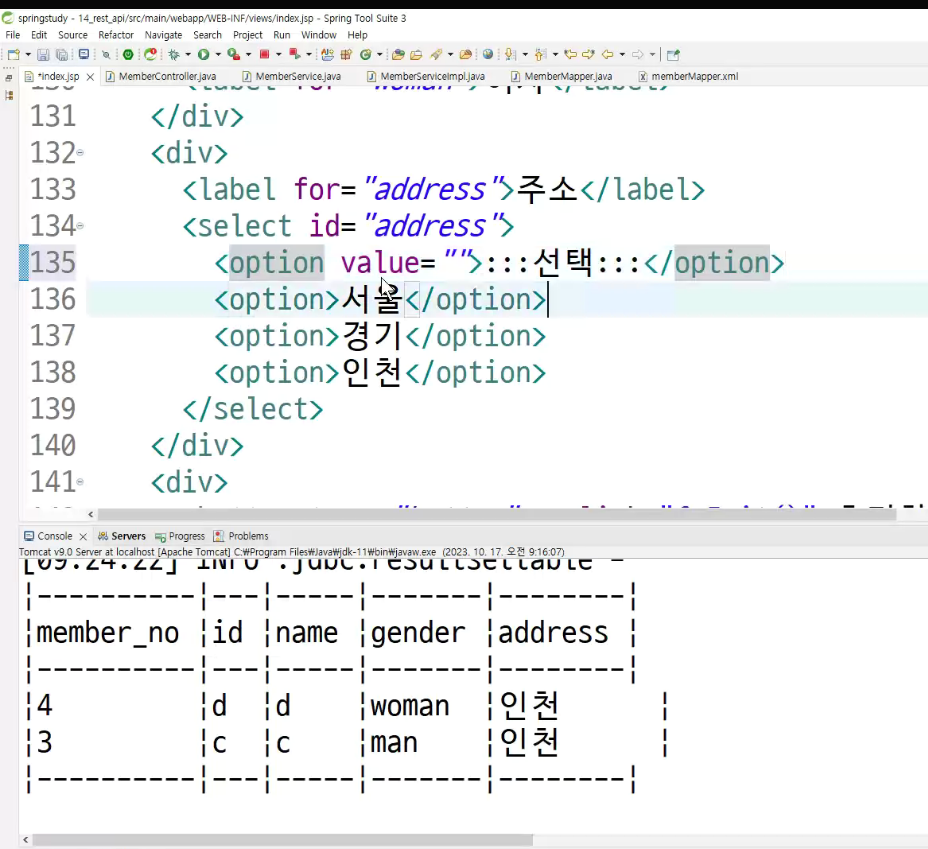Click the New file wizard icon
The width and height of the screenshot is (928, 849).
point(13,54)
